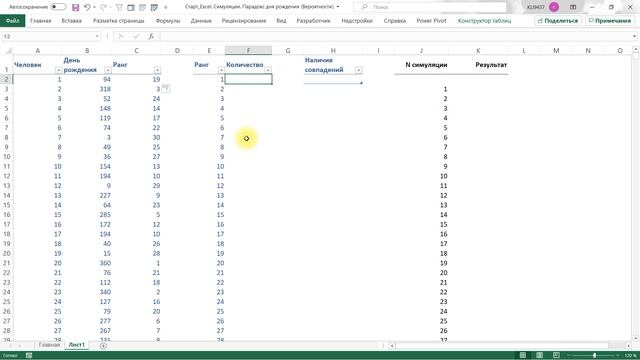The image size is (640, 360).
Task: Click into the Поиск search field
Action: click(430, 7)
